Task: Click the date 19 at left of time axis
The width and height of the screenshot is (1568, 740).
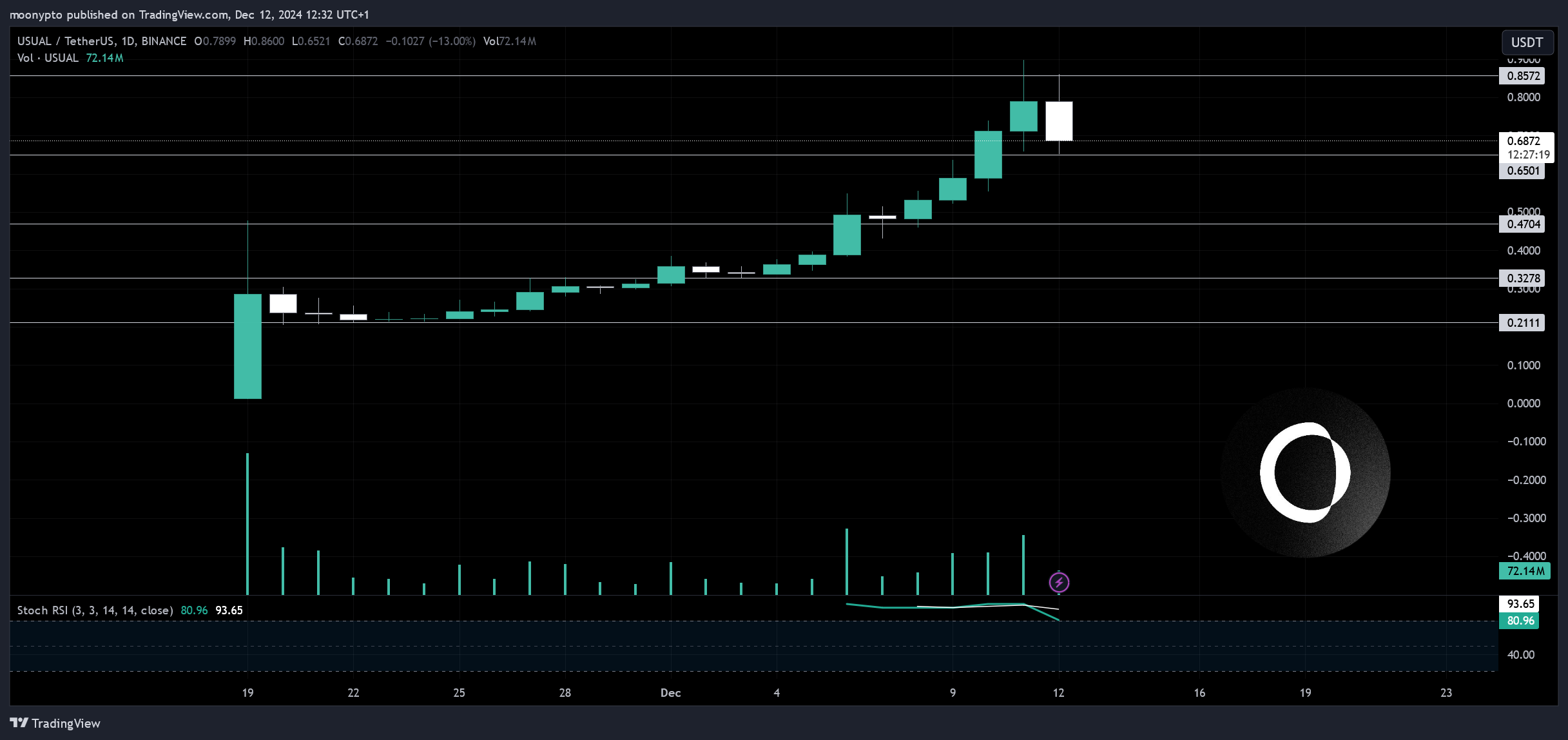Action: 247,693
